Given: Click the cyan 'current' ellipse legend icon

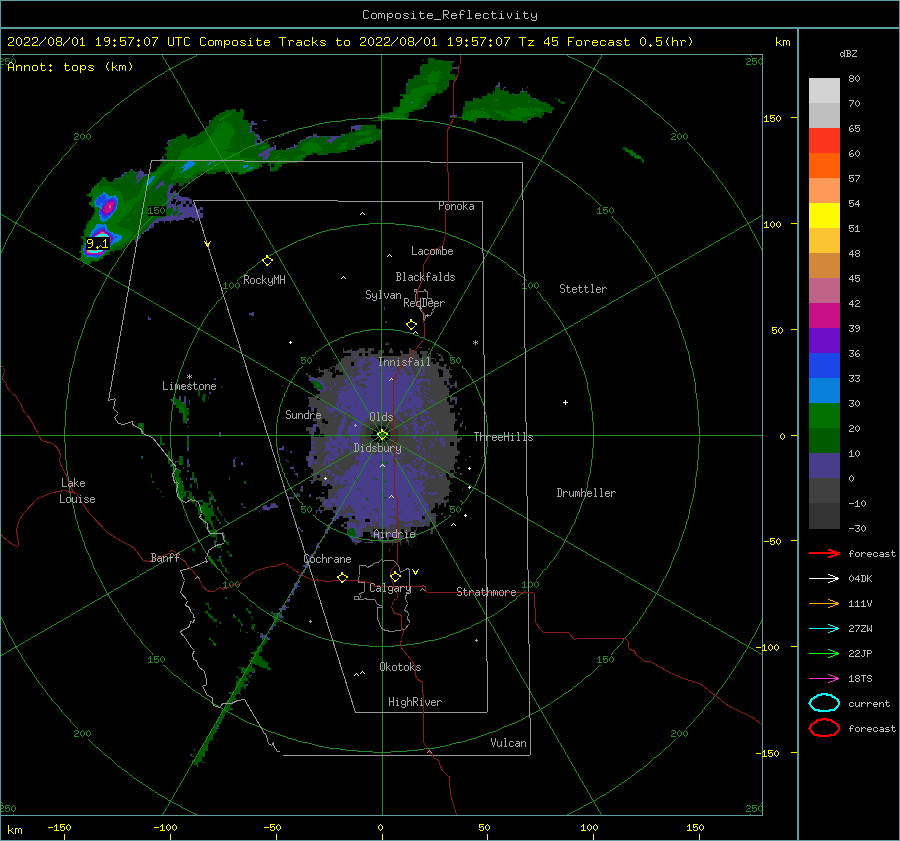Looking at the screenshot, I should [824, 703].
